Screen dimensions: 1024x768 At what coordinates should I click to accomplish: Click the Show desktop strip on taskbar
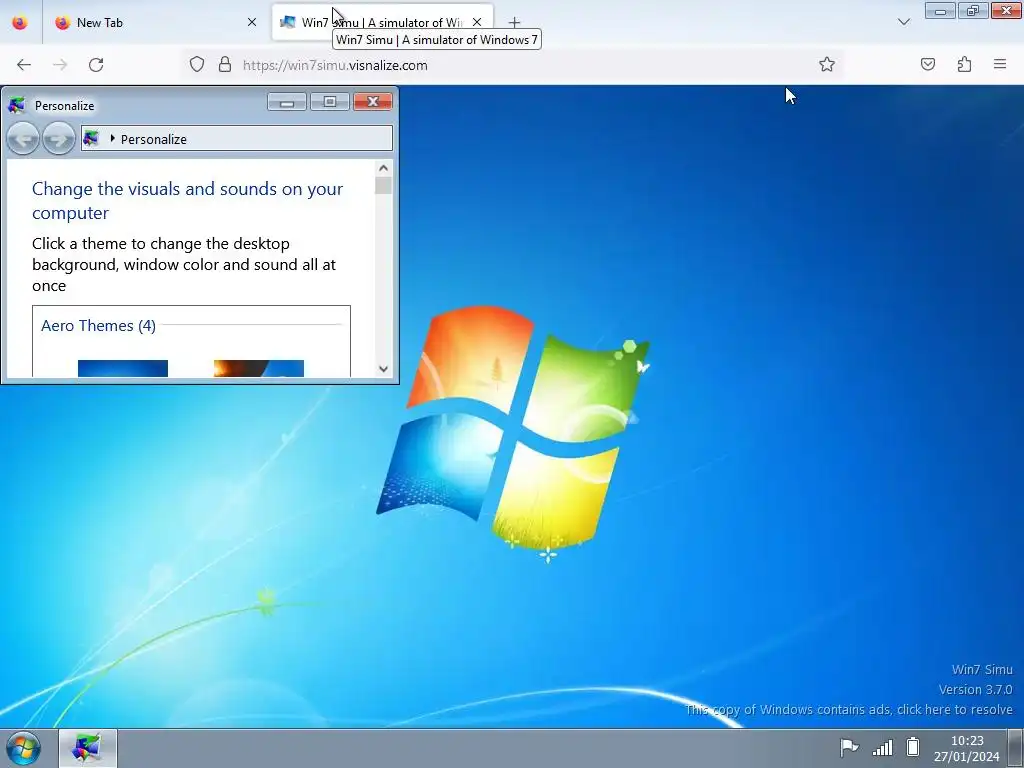pyautogui.click(x=1015, y=748)
